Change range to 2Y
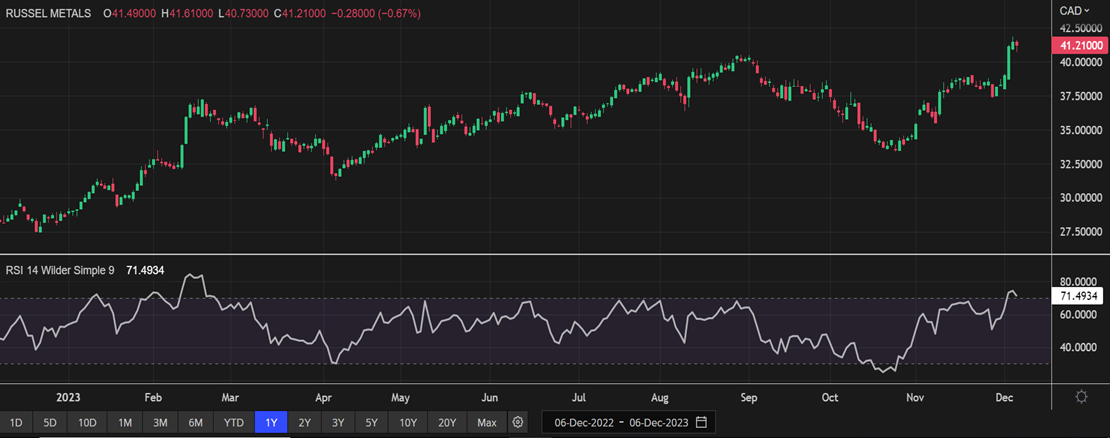Image resolution: width=1110 pixels, height=438 pixels. 305,422
